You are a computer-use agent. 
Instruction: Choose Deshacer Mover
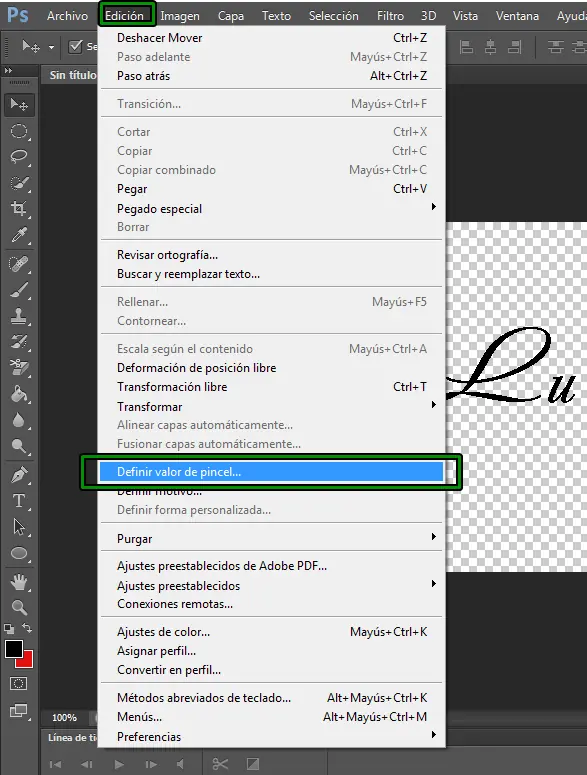click(271, 38)
